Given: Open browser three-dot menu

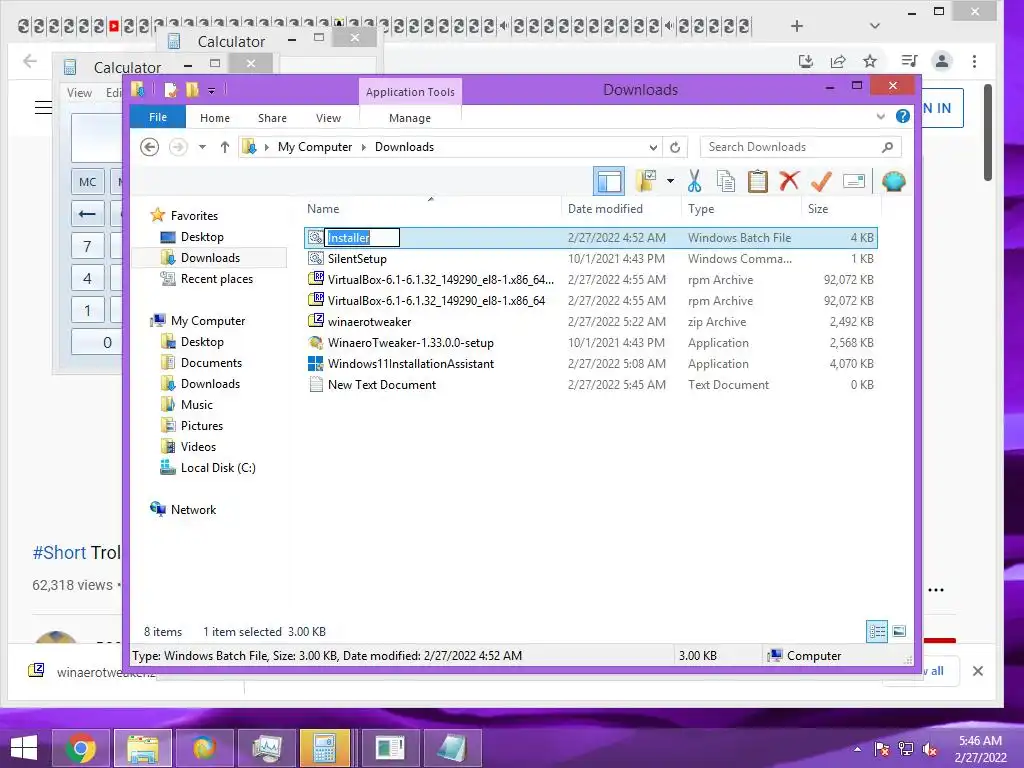Looking at the screenshot, I should tap(974, 61).
